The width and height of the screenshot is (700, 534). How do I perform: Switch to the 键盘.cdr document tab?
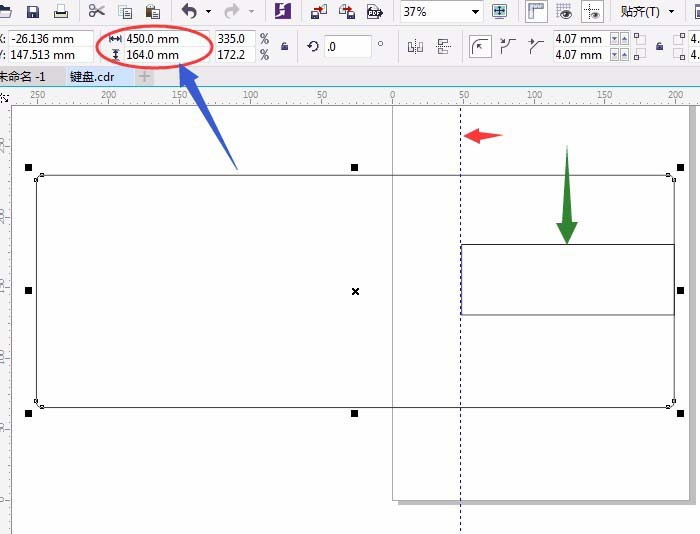[99, 76]
